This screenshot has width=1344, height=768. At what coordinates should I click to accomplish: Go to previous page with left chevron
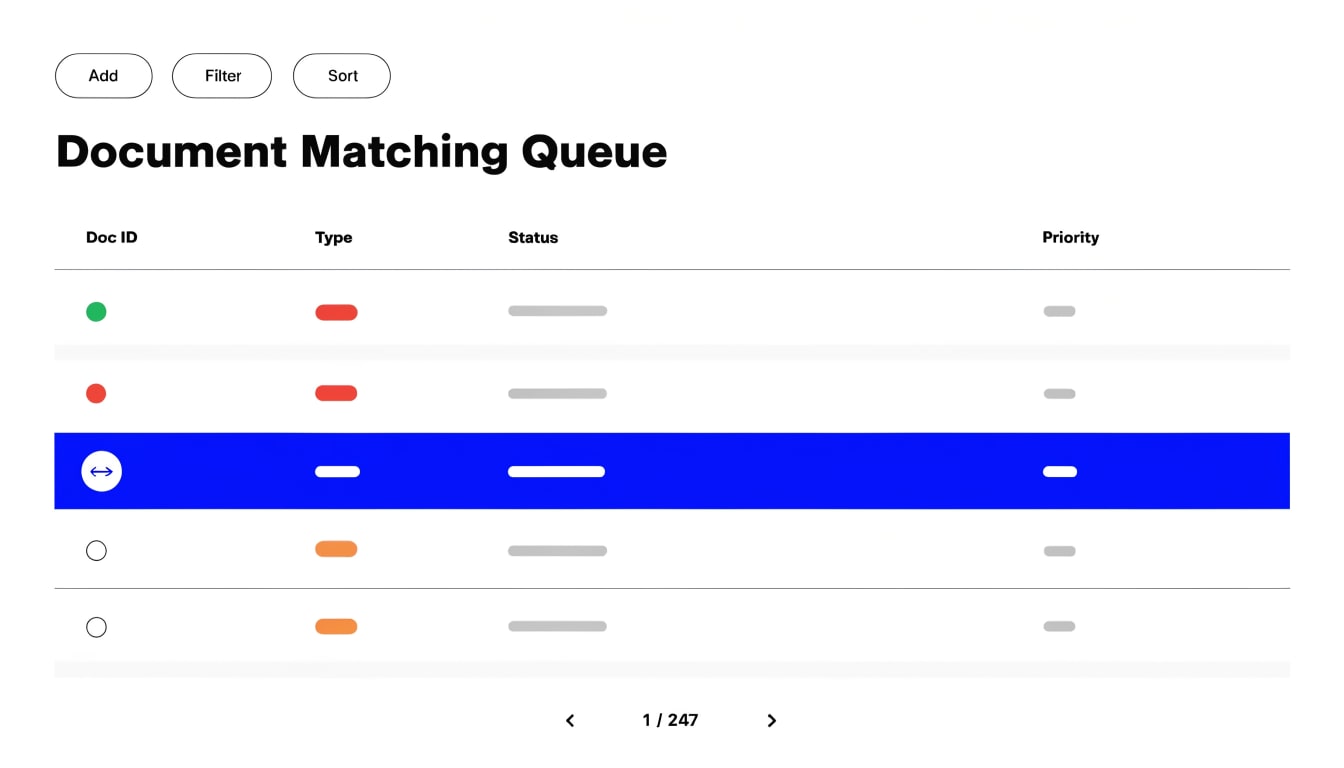[570, 721]
